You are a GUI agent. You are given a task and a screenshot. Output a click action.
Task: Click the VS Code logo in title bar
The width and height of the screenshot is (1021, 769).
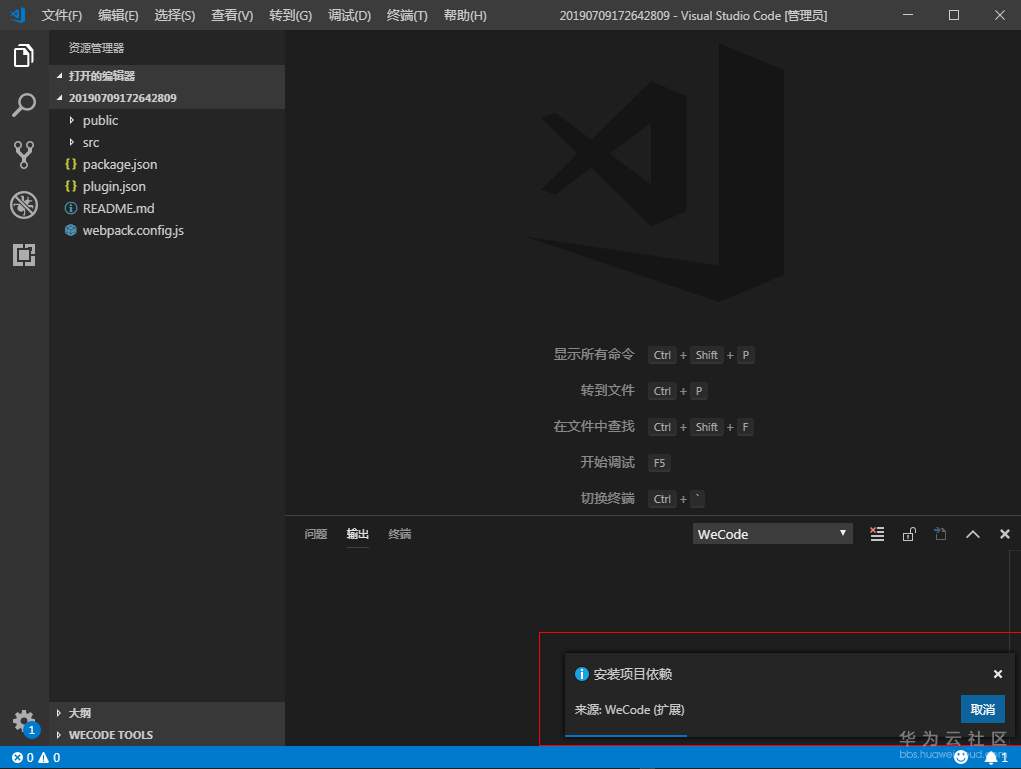click(18, 14)
